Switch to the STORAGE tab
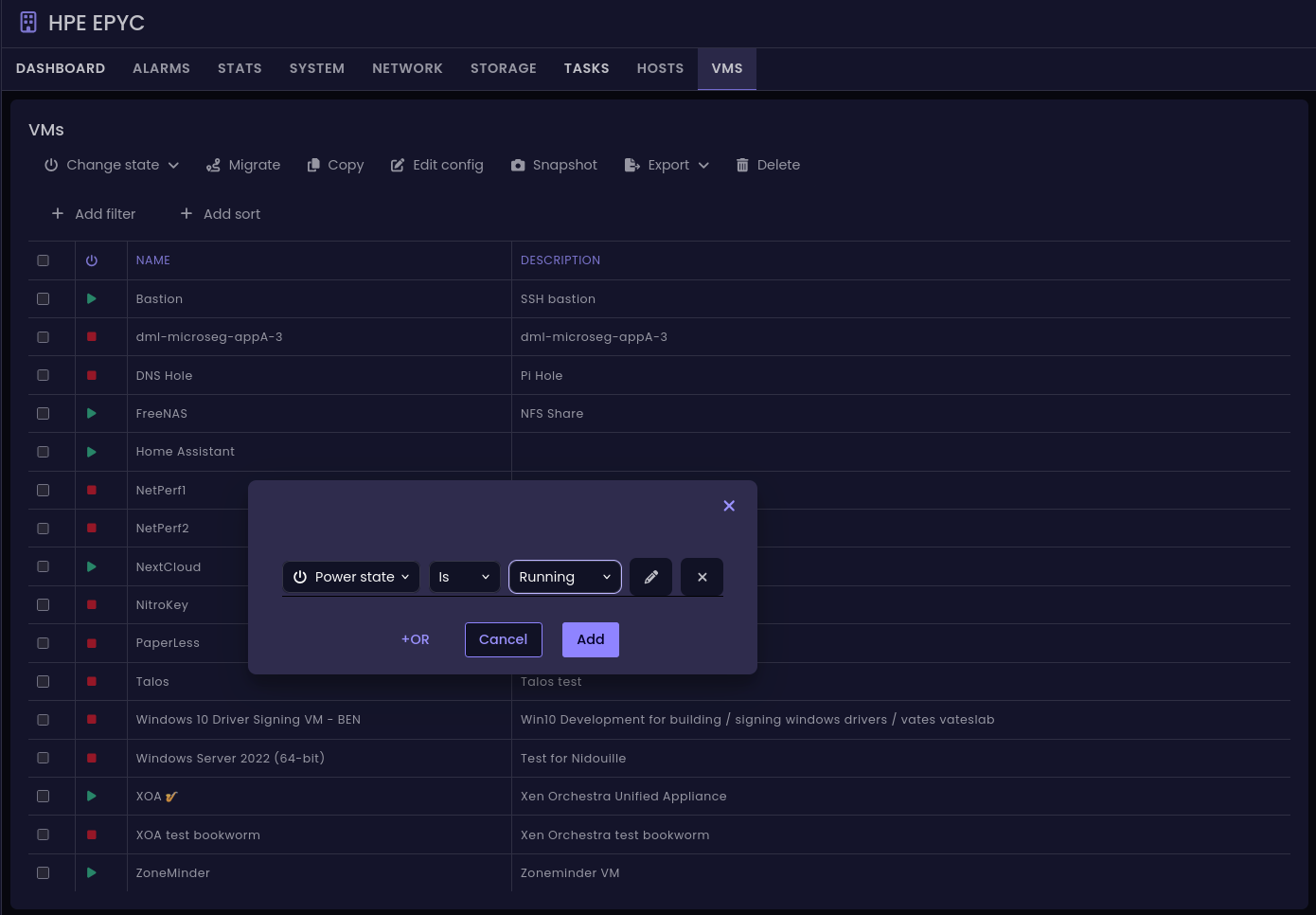Screen dimensions: 1316x915 coord(503,69)
